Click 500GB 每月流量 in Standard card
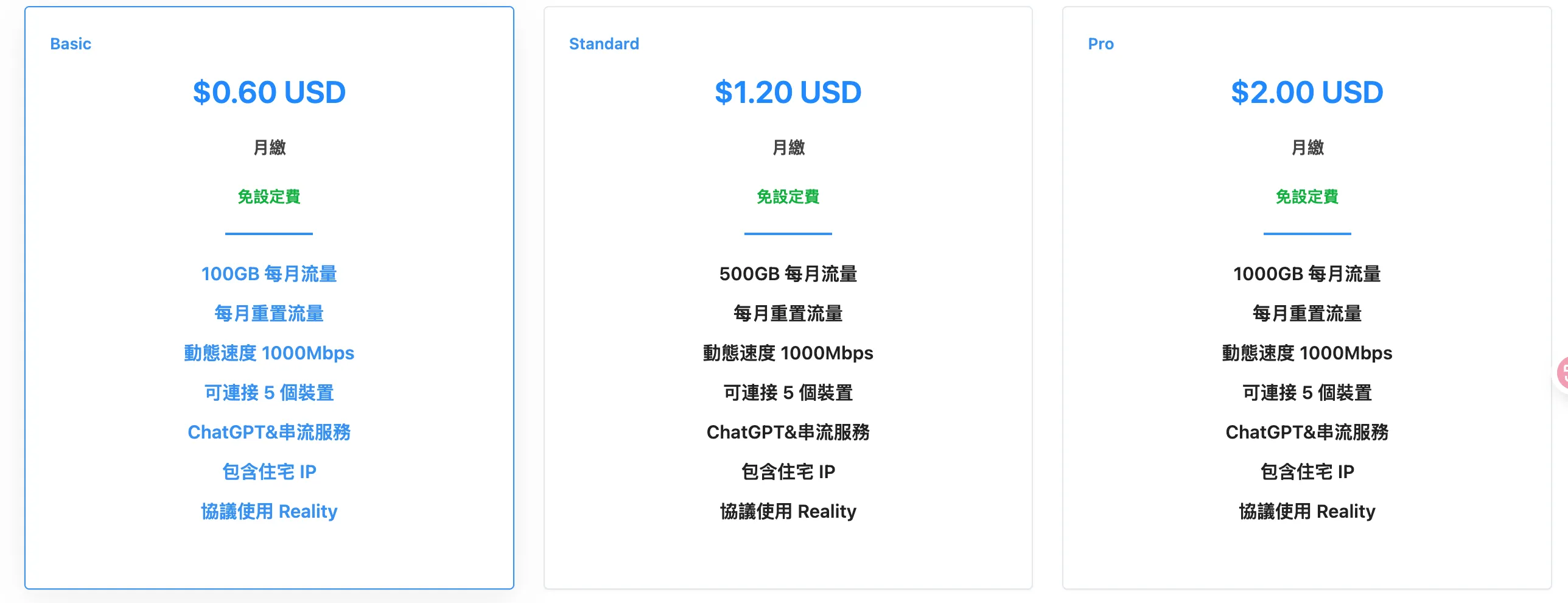Viewport: 1568px width, 603px height. (x=788, y=274)
